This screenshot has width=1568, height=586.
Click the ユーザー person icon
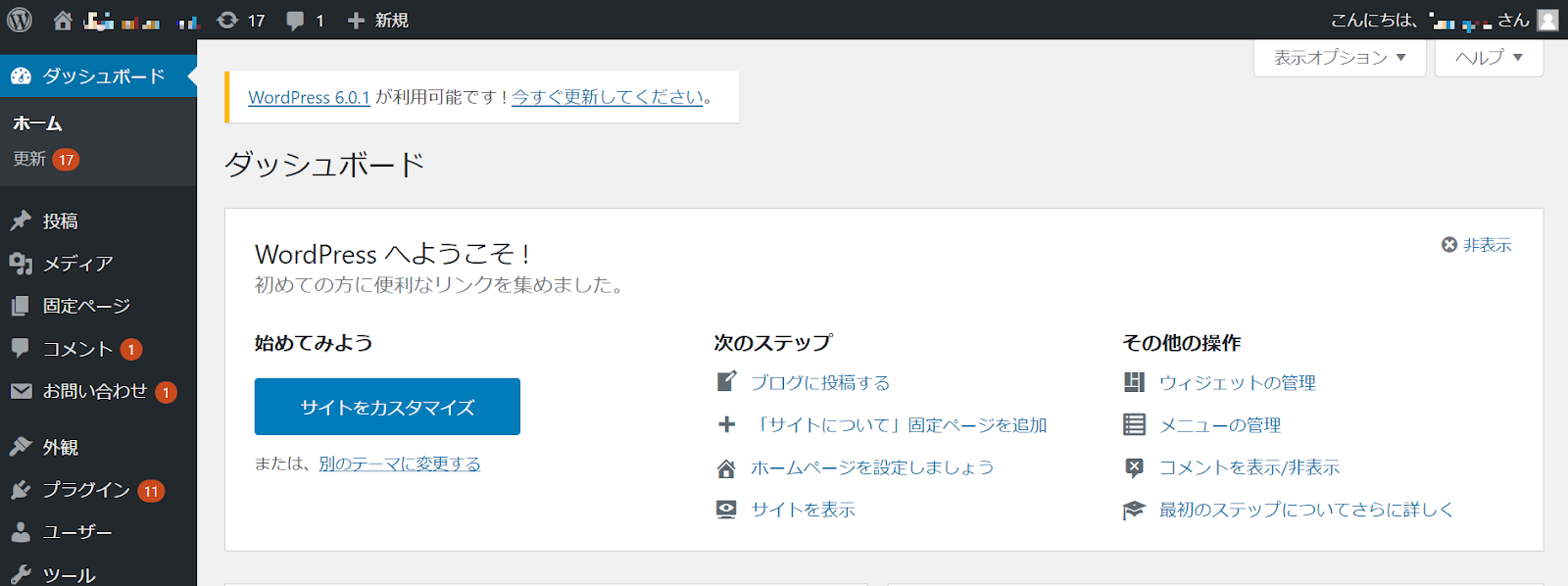(21, 532)
